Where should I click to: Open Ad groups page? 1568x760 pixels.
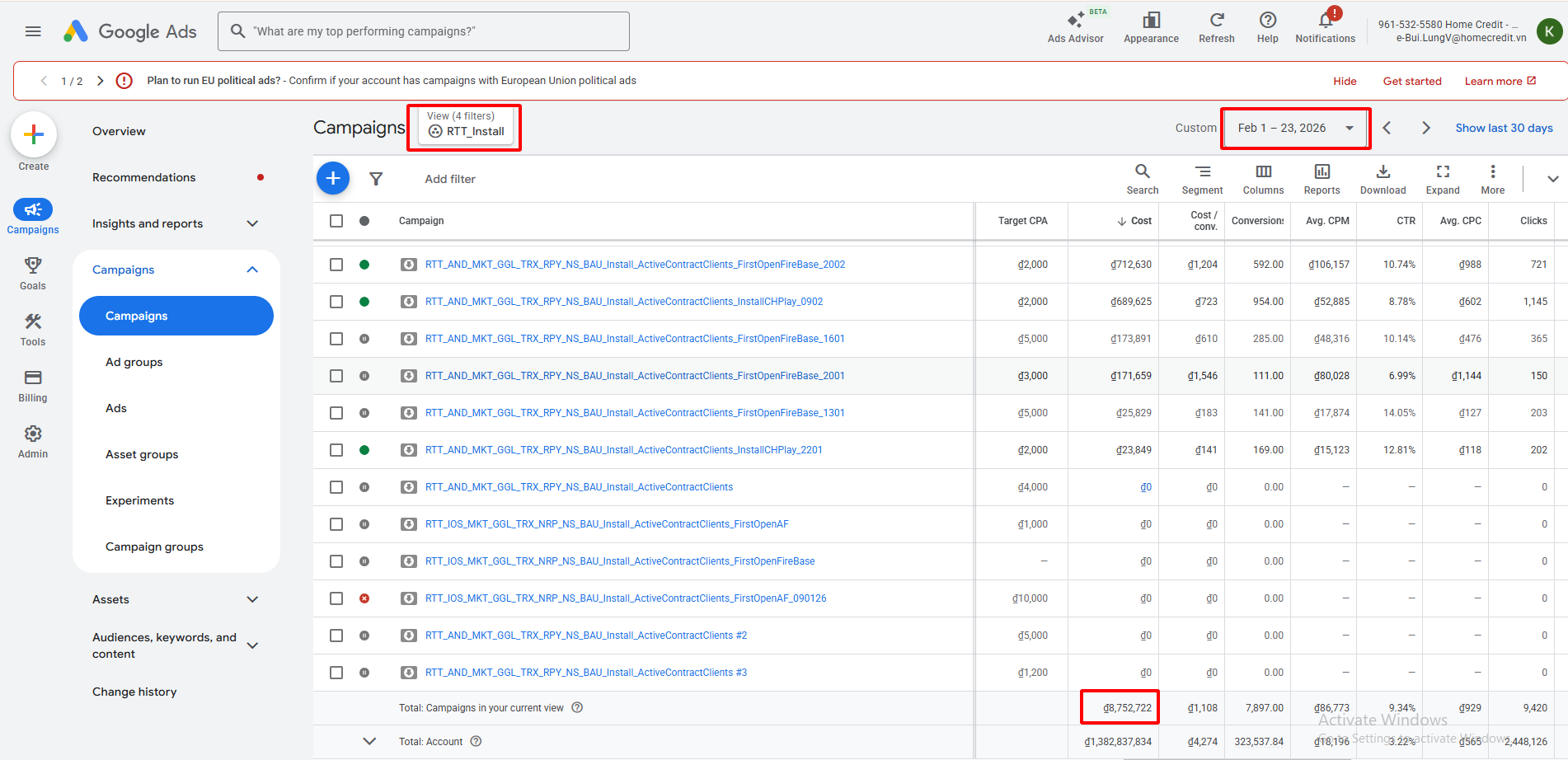pyautogui.click(x=134, y=362)
